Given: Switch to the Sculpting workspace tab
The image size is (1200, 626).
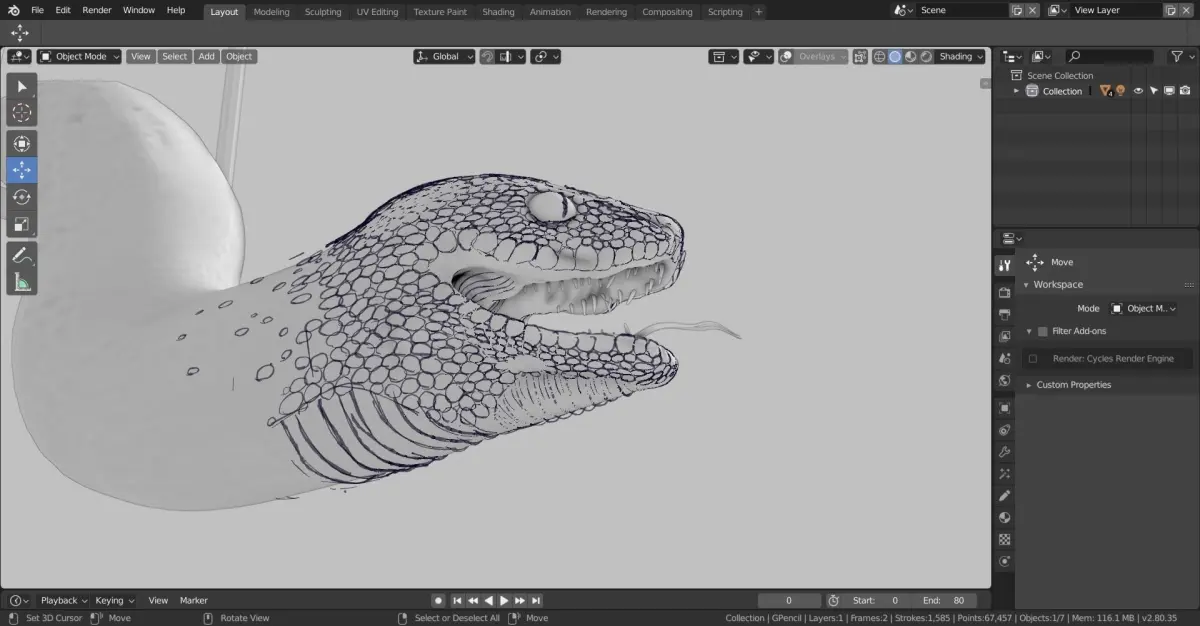Looking at the screenshot, I should (322, 12).
